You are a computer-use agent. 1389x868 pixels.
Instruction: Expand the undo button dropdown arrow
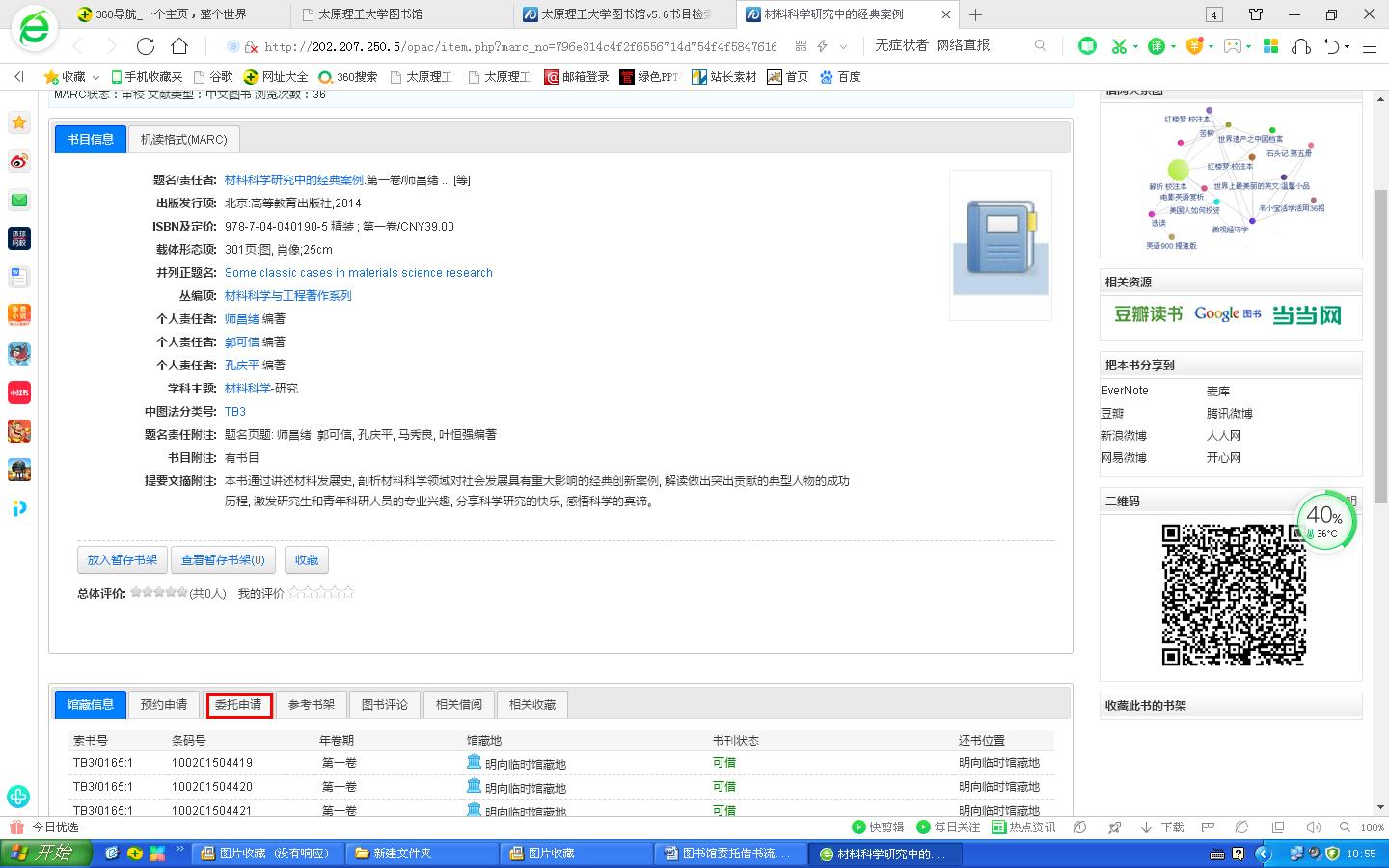[x=1348, y=46]
